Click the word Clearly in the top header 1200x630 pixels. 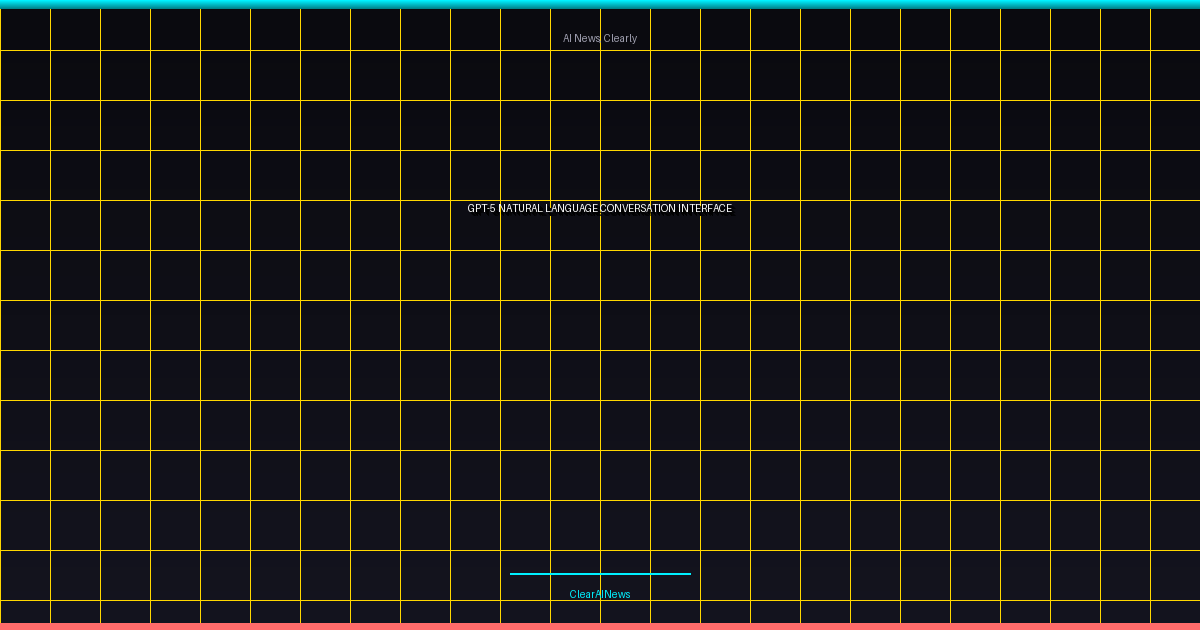620,38
